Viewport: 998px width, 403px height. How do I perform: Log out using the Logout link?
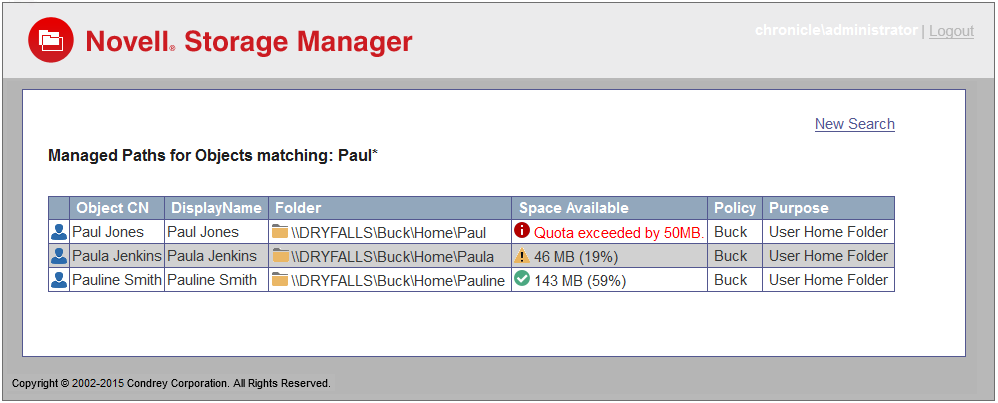951,31
